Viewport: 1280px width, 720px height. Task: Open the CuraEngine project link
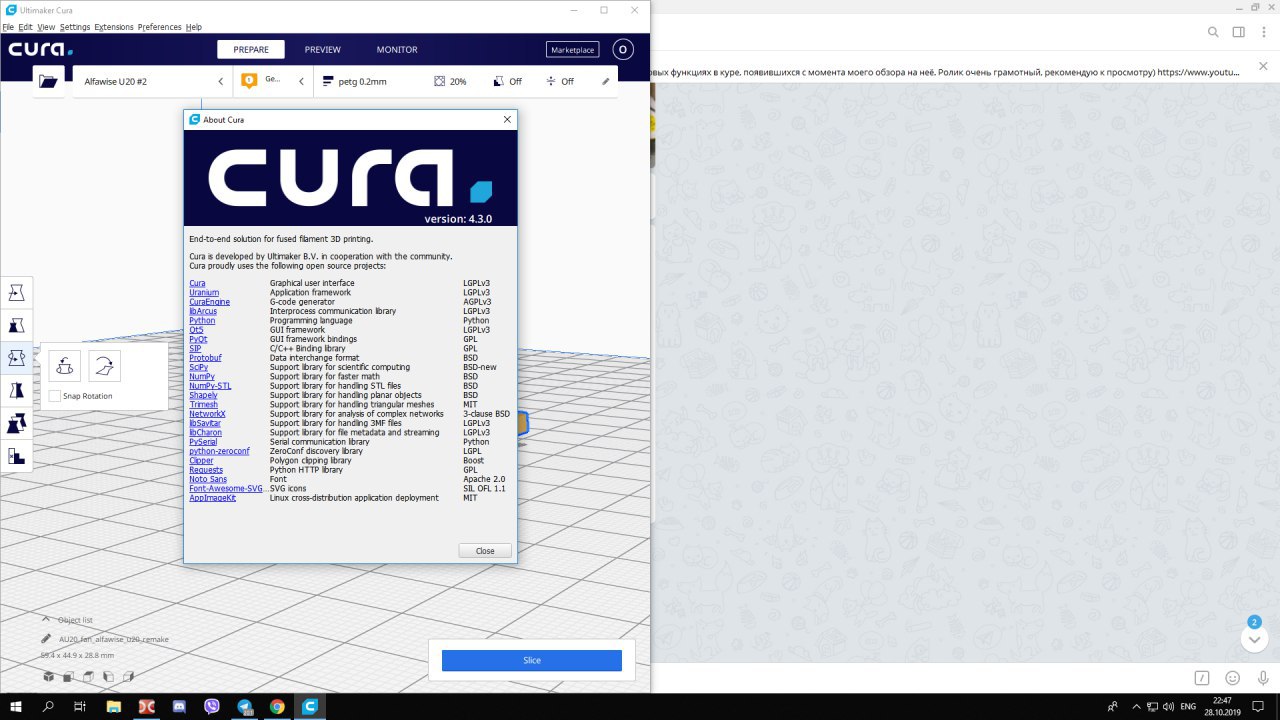click(x=209, y=302)
